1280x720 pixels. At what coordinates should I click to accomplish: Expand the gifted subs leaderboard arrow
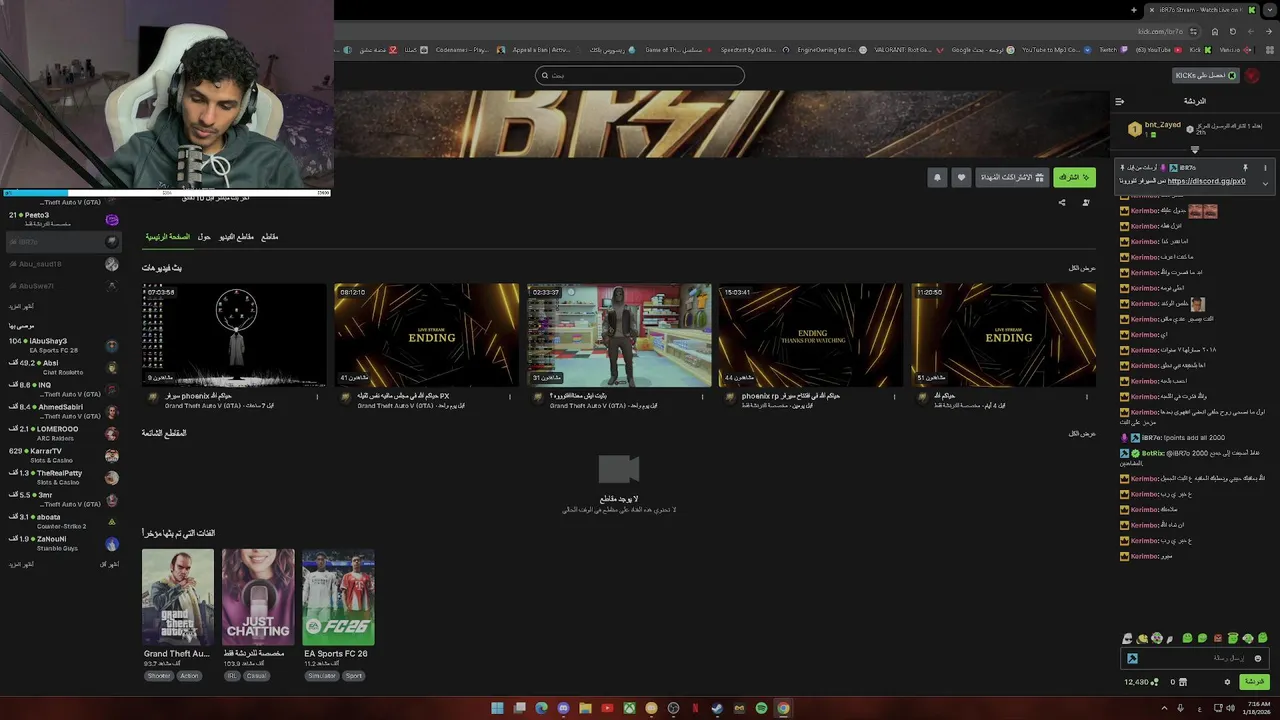(x=1194, y=150)
